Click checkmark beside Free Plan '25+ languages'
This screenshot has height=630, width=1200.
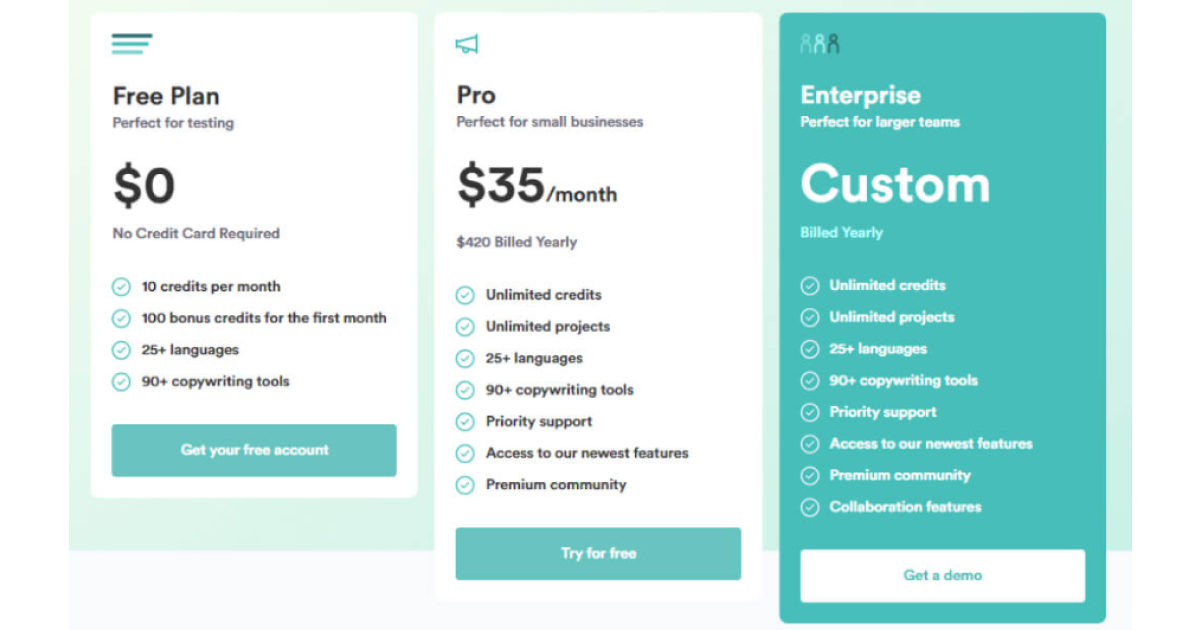(x=121, y=350)
